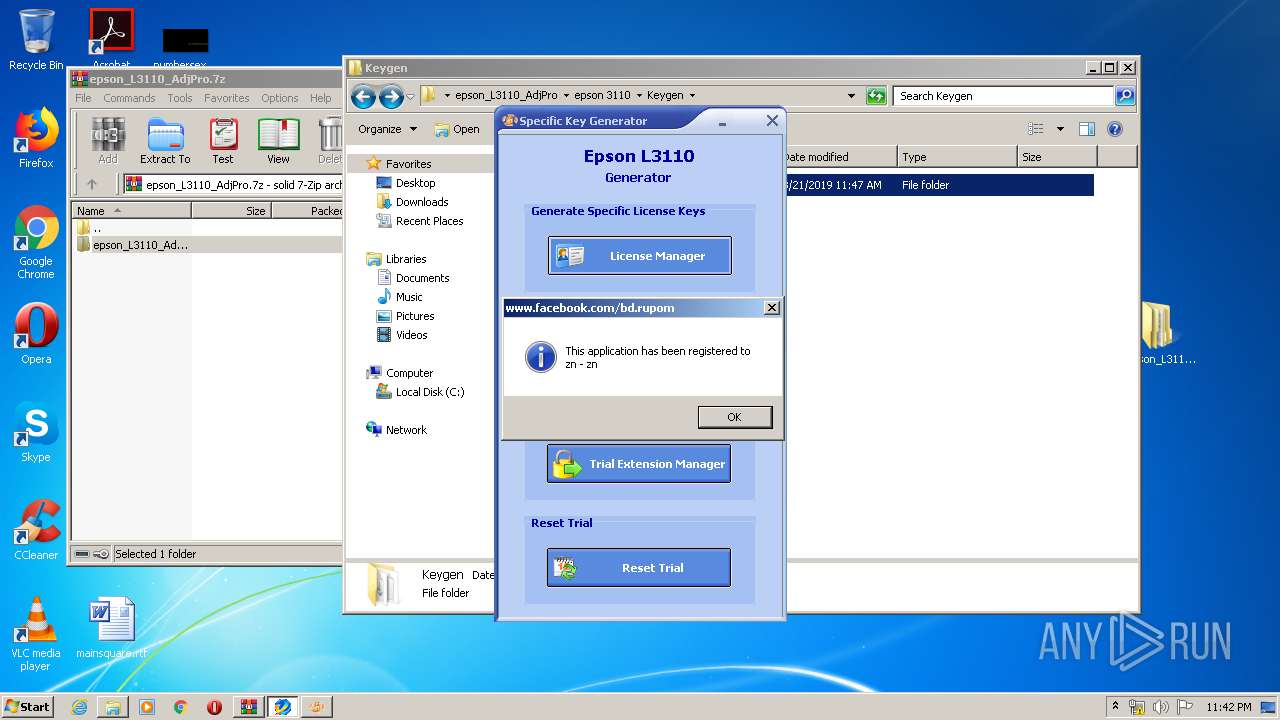Screen dimensions: 1280x720
Task: Open Explorer help icon
Action: [x=1115, y=129]
